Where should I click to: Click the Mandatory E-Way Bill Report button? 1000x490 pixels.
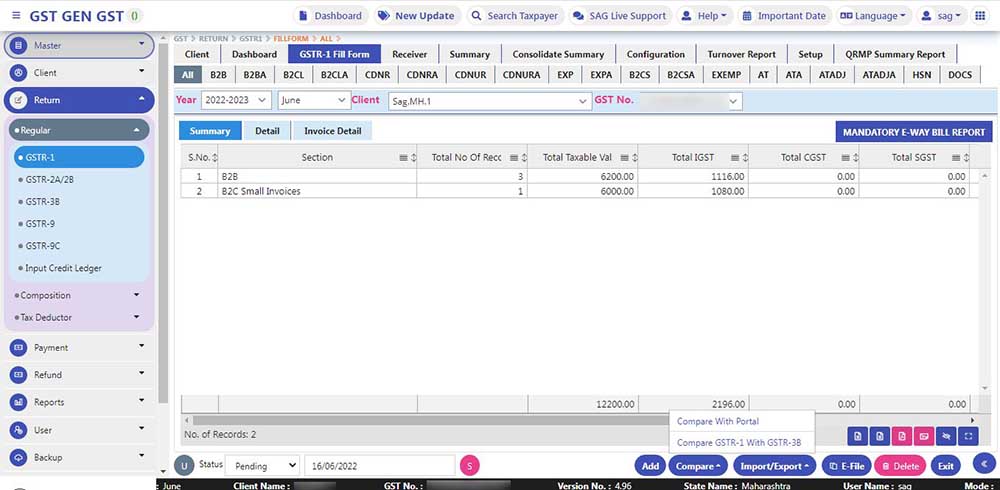click(x=914, y=132)
